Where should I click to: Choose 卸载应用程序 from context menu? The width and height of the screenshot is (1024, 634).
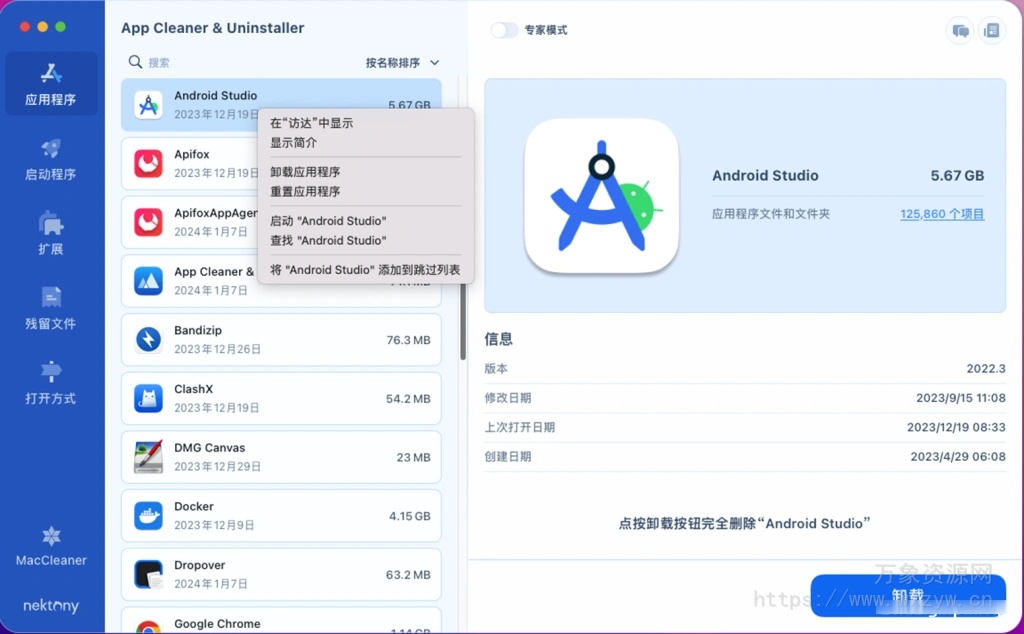305,172
